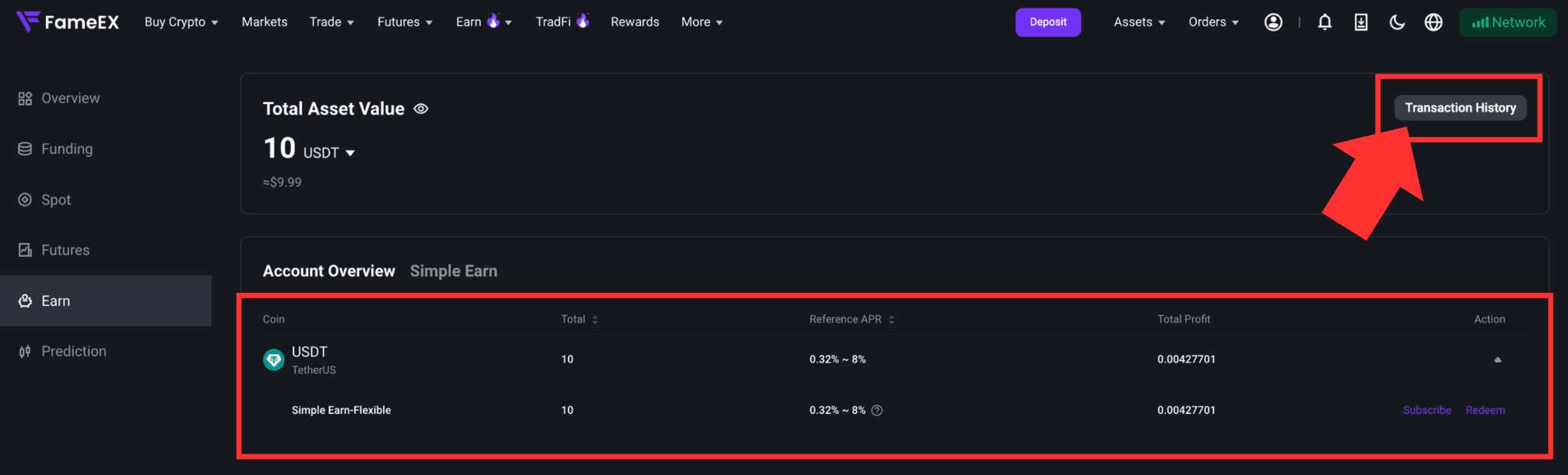Collapse the USDT row arrow
Viewport: 1568px width, 475px height.
click(1498, 360)
